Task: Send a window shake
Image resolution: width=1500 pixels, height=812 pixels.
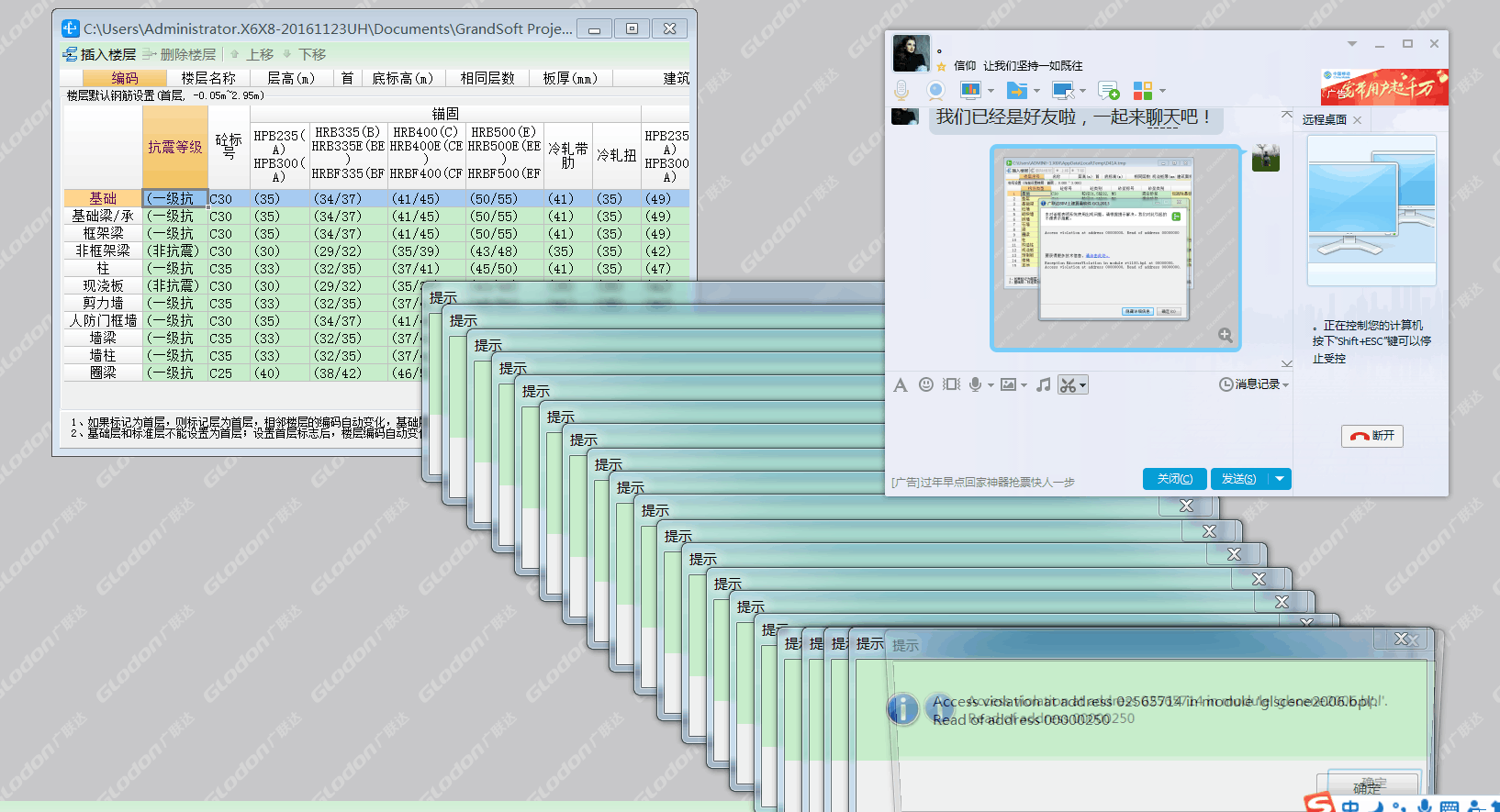Action: [x=952, y=384]
